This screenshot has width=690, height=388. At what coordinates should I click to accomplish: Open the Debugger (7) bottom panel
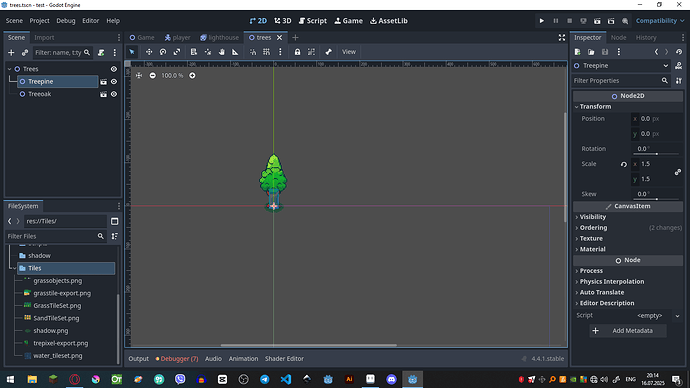click(x=177, y=359)
